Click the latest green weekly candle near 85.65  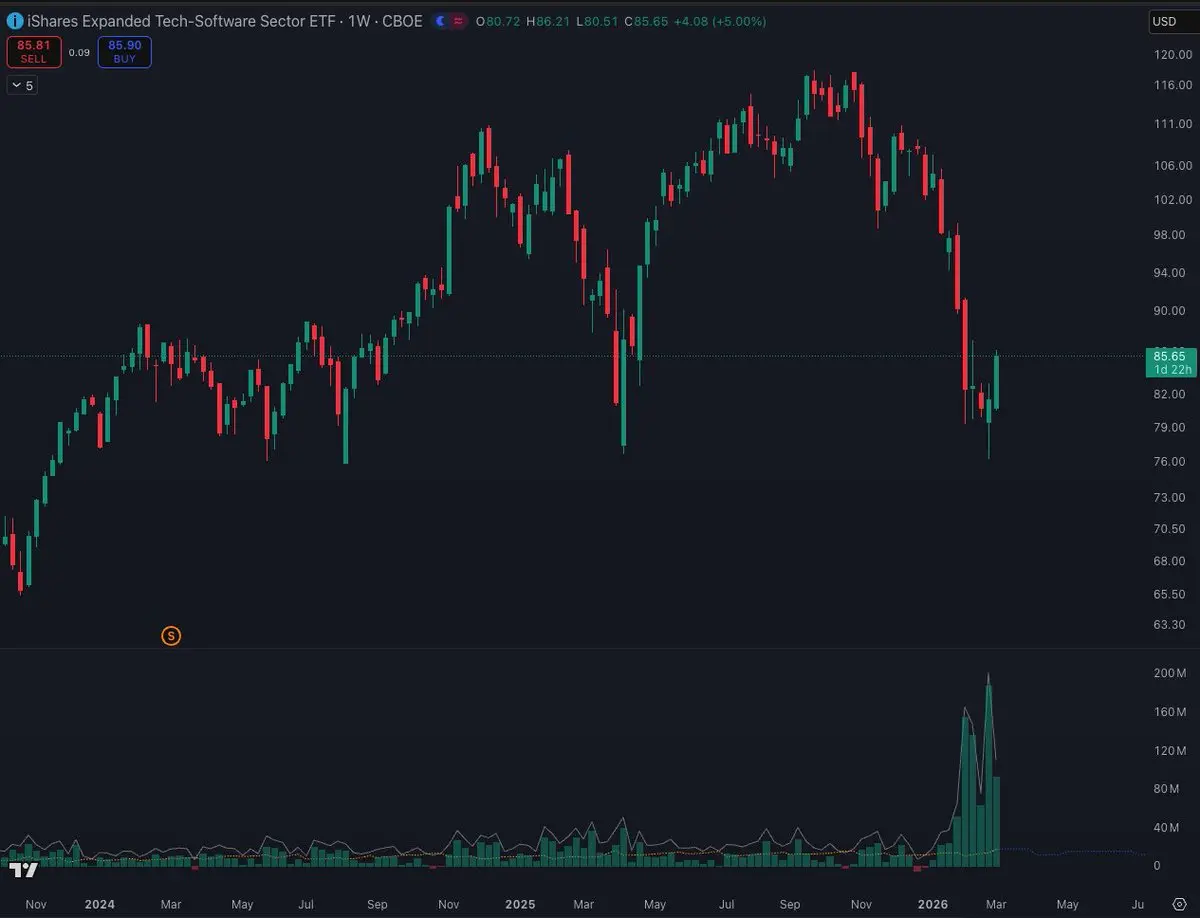tap(996, 381)
